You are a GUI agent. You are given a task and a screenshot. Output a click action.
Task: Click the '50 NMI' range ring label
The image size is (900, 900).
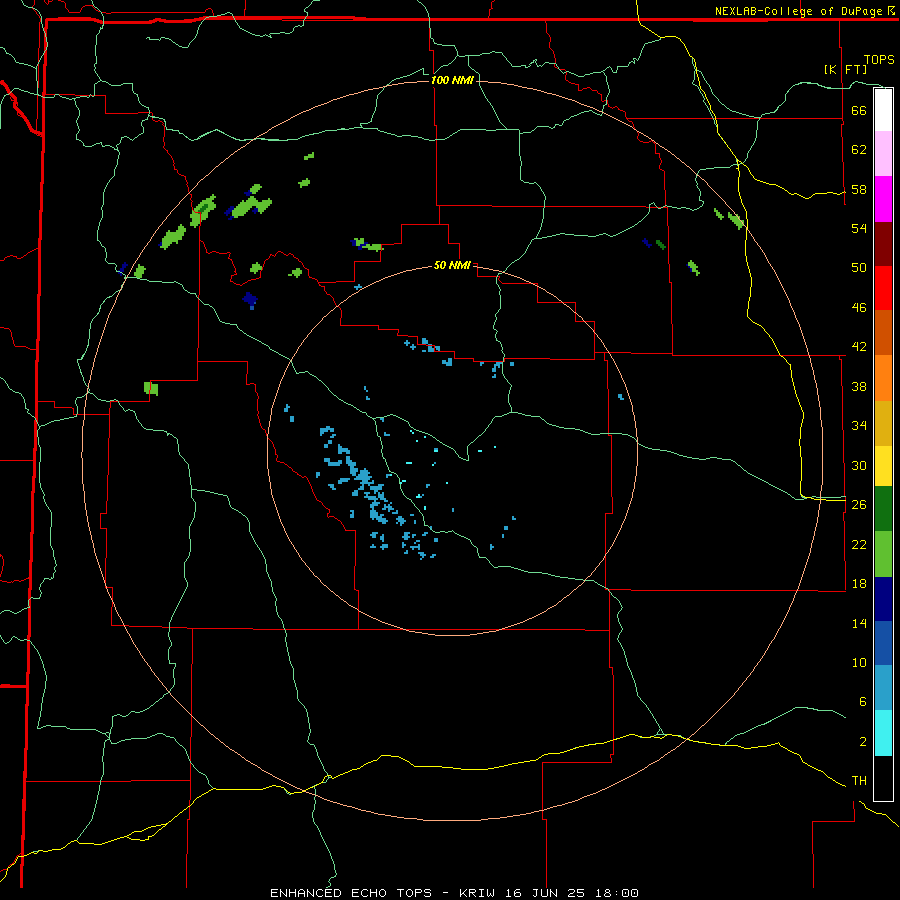452,265
